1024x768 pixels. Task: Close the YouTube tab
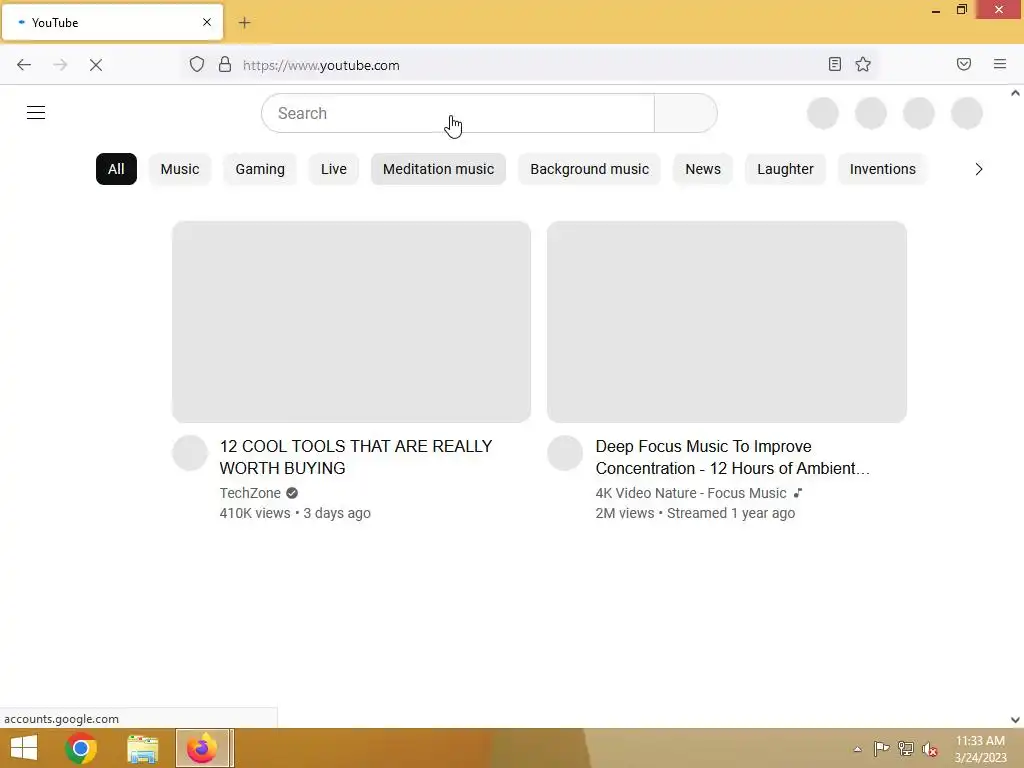coord(207,22)
